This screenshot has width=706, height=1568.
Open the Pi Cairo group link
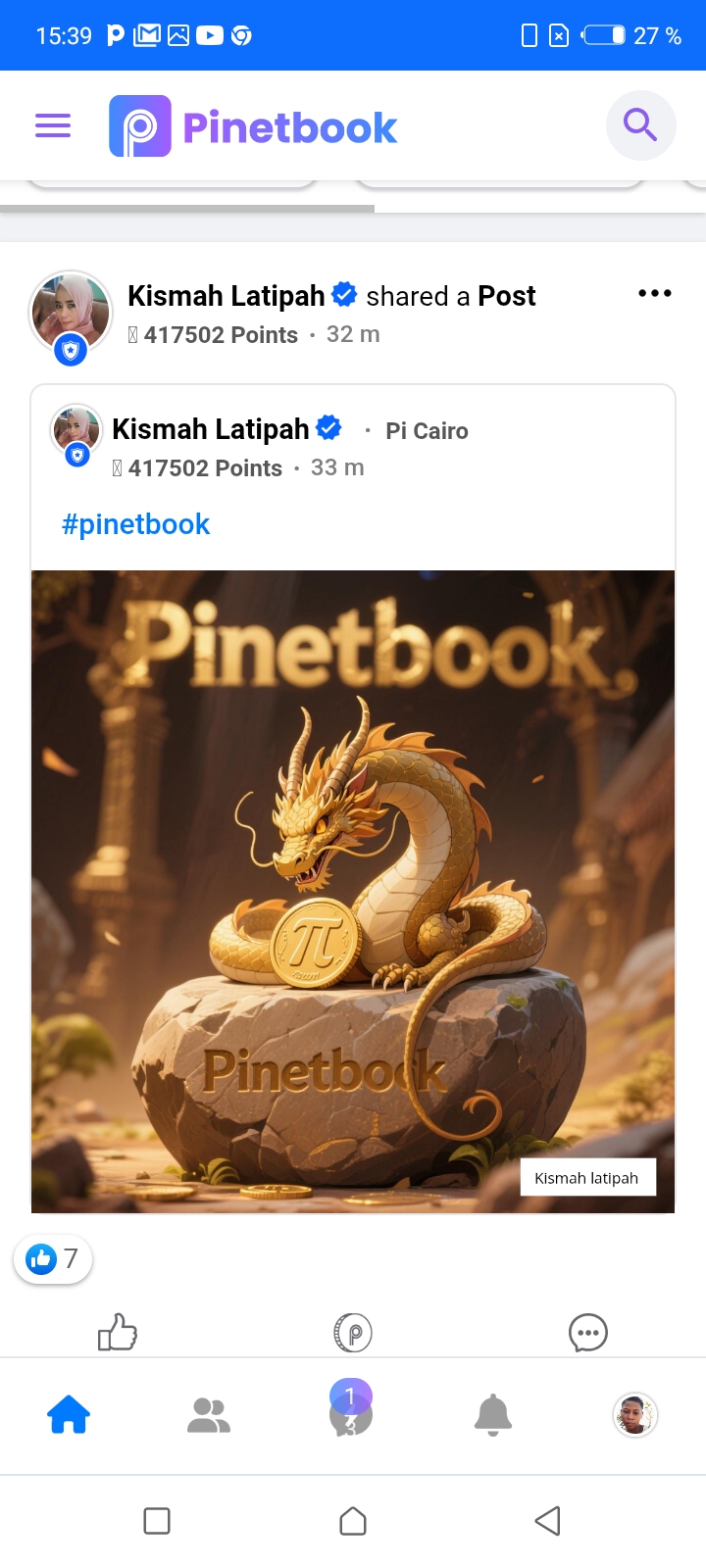pyautogui.click(x=427, y=431)
